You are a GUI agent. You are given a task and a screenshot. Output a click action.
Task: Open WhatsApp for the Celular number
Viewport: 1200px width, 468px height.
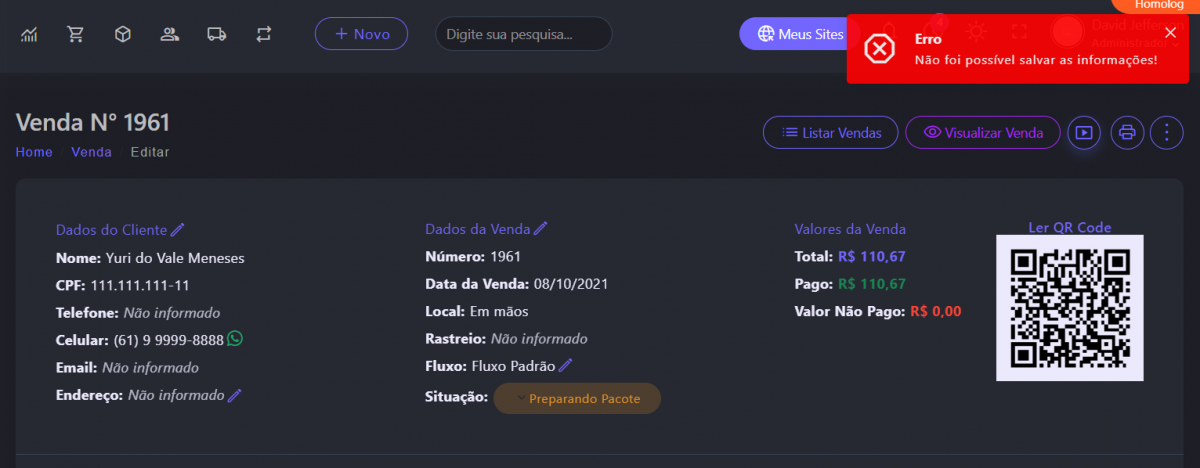point(235,339)
